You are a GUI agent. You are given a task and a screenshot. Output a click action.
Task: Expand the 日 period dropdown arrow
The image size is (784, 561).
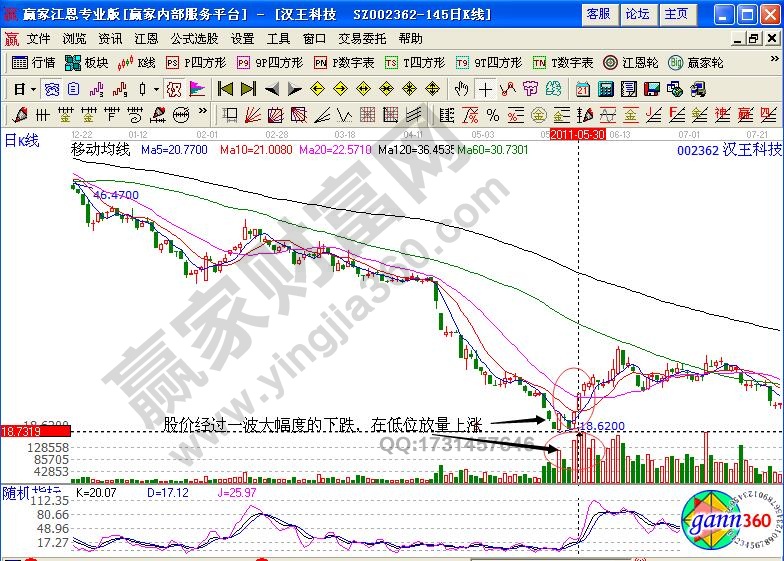click(33, 89)
